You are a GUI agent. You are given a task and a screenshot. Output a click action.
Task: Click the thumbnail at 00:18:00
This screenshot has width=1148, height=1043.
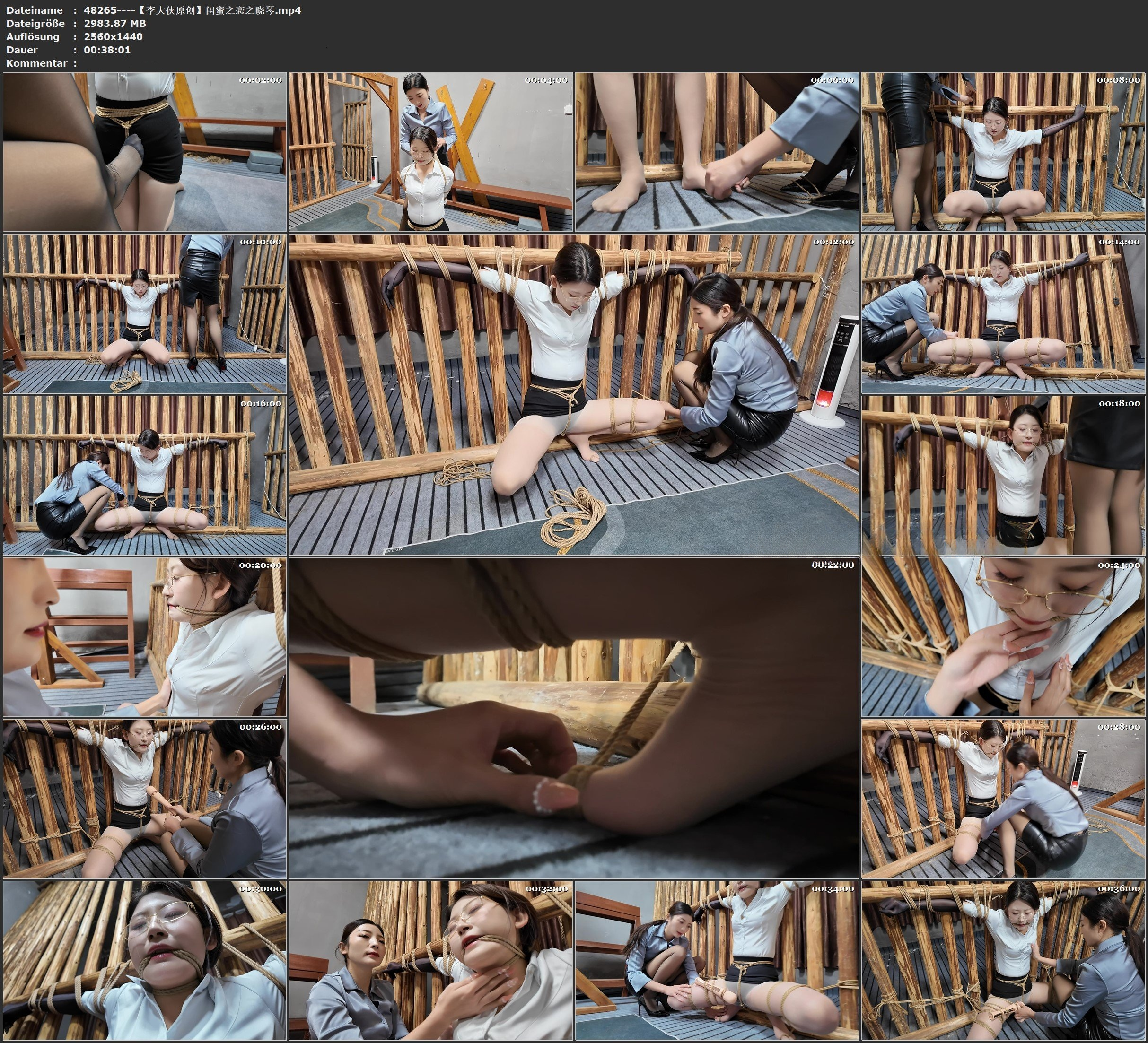(x=1003, y=475)
